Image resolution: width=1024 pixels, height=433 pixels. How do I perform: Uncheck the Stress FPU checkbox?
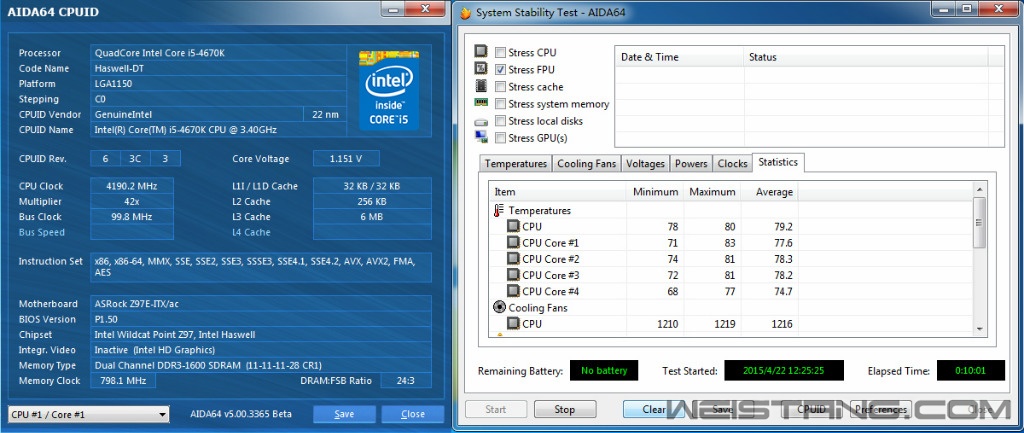coord(500,70)
